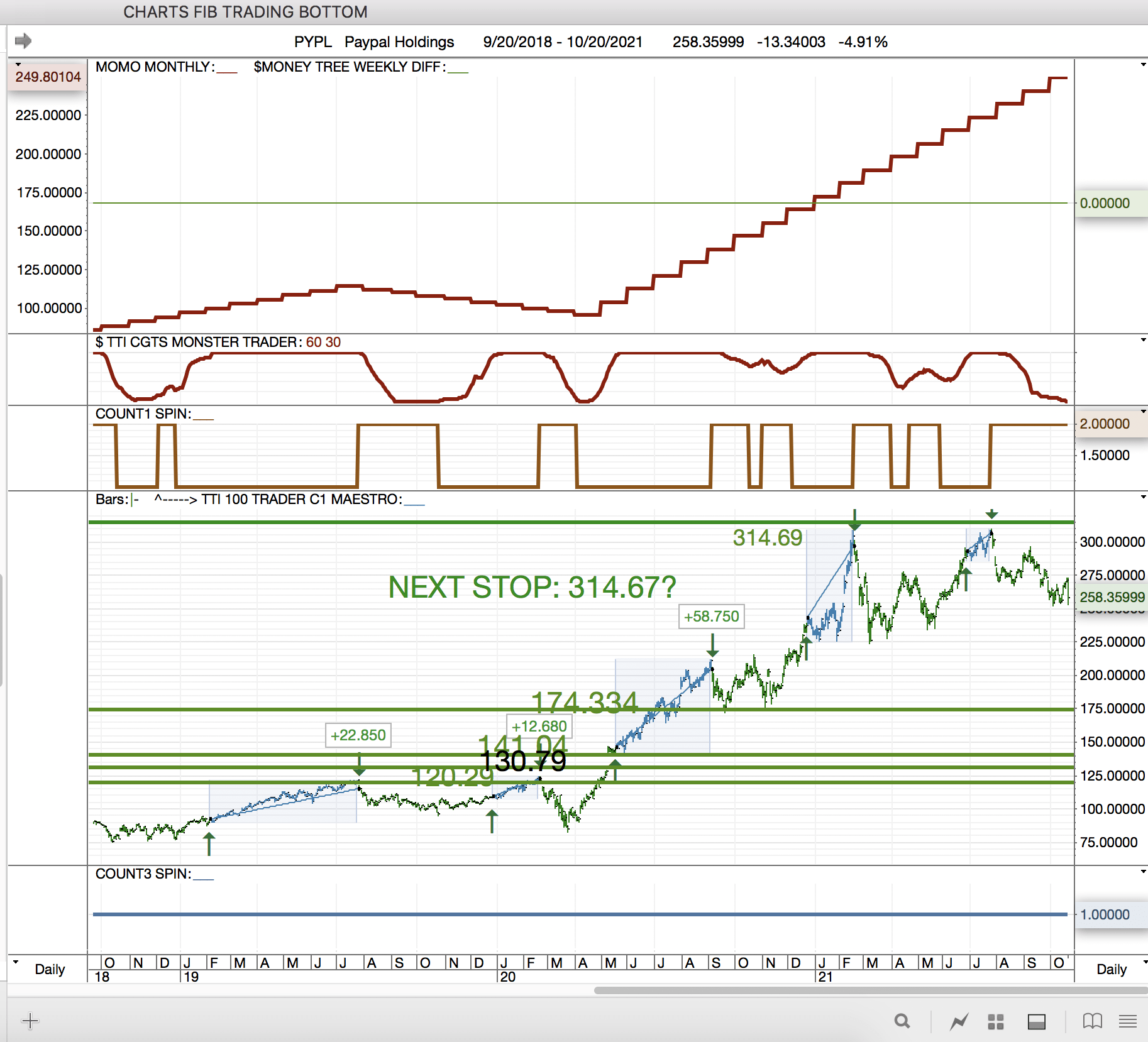1148x1042 pixels.
Task: Click the red line swatch after MOMO MONTHLY
Action: pos(227,72)
